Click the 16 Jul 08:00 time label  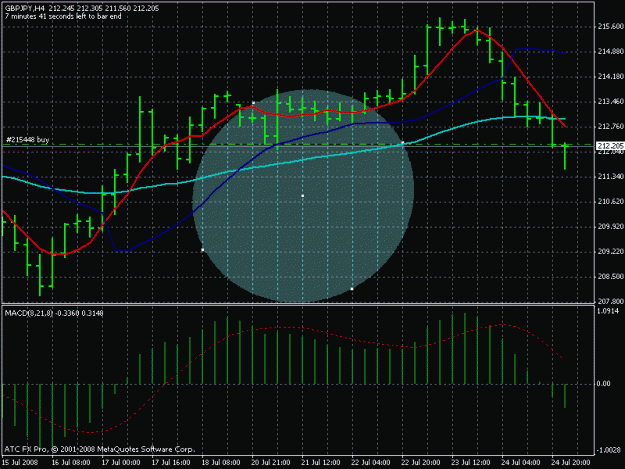tap(71, 463)
